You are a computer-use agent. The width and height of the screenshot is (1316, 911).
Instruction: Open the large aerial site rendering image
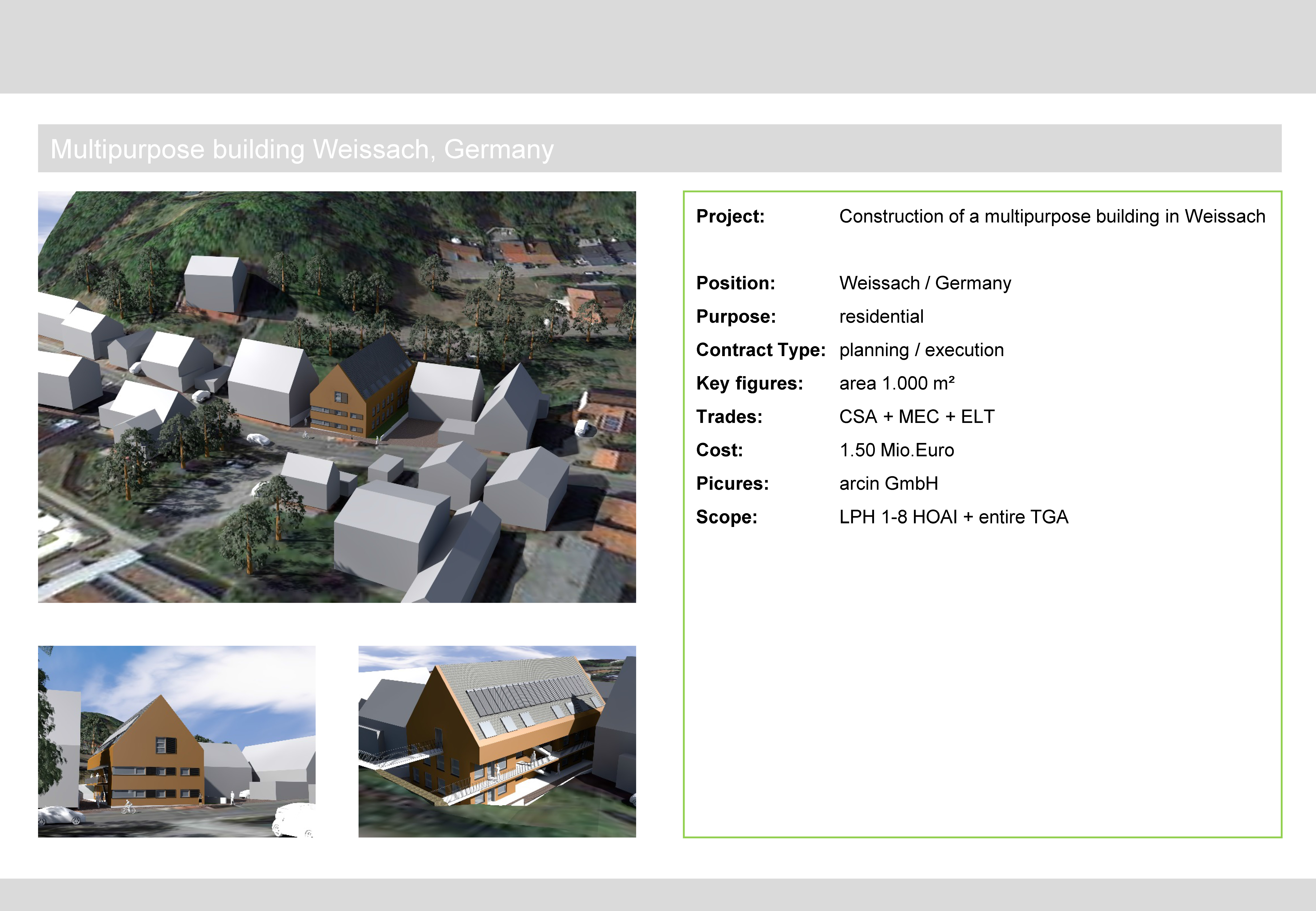click(337, 397)
